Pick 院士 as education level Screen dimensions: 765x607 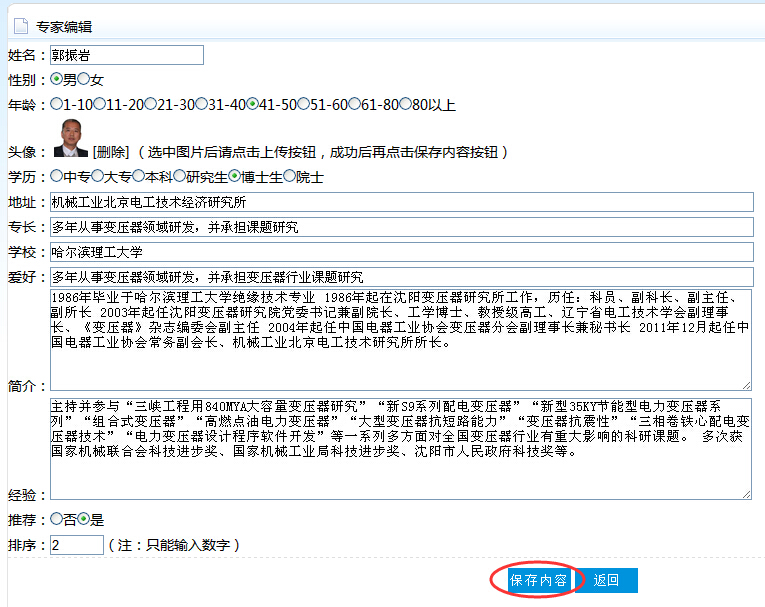coord(290,177)
